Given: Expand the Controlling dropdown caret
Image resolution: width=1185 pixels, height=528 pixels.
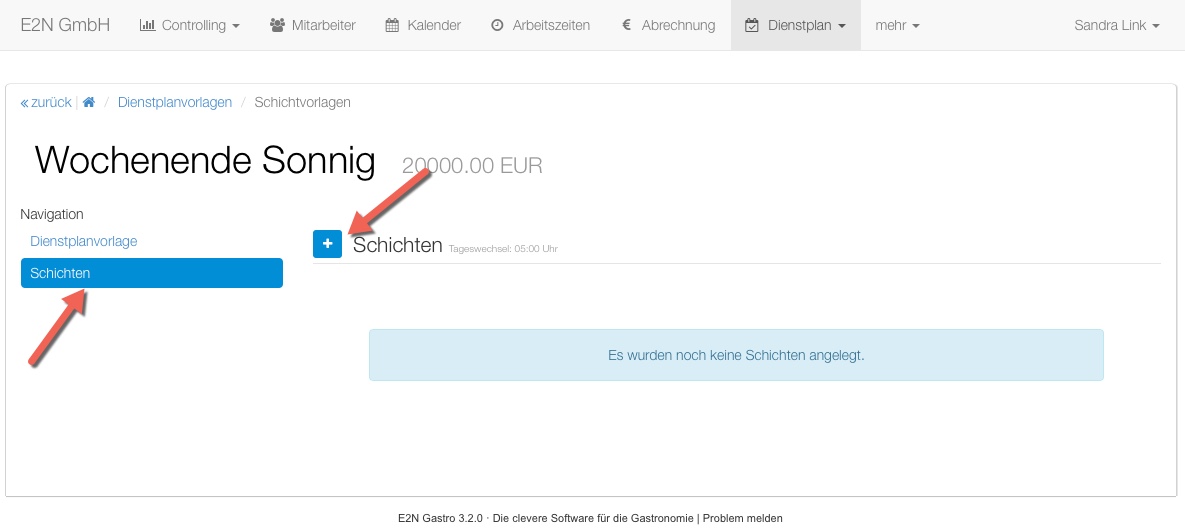Looking at the screenshot, I should [236, 26].
